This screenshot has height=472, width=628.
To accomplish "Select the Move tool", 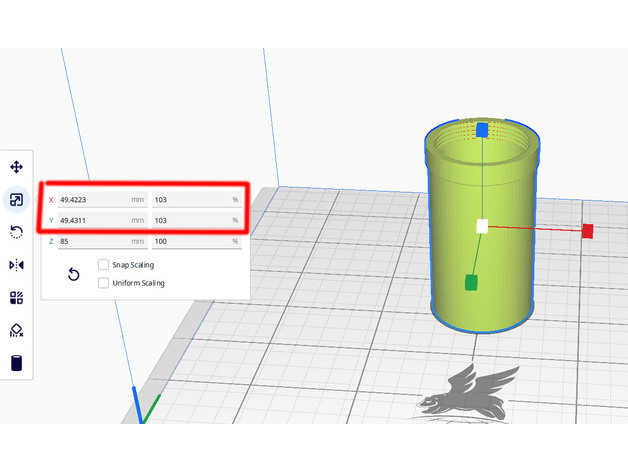I will pos(16,167).
